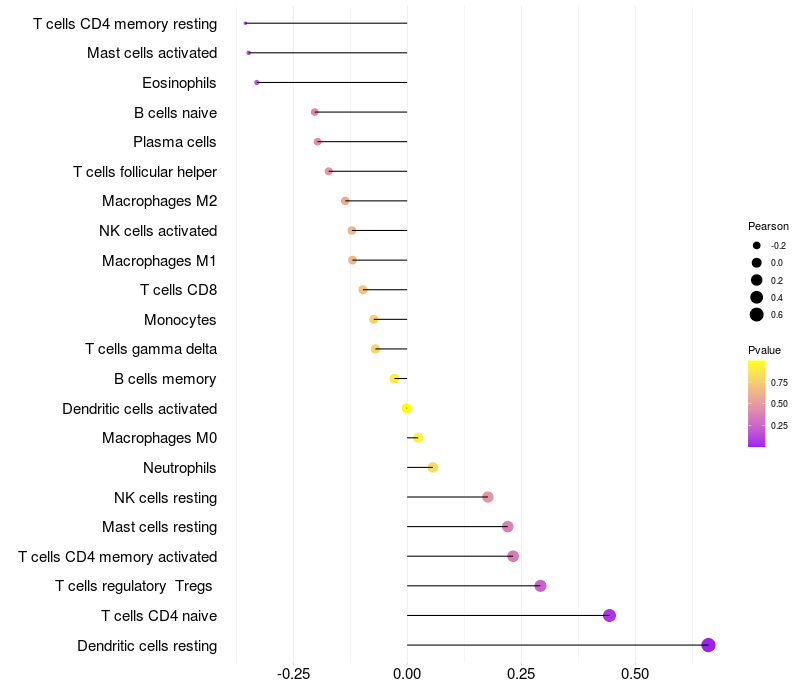Image resolution: width=800 pixels, height=700 pixels.
Task: Click the 0.50 x-axis tick label
Action: coord(635,674)
